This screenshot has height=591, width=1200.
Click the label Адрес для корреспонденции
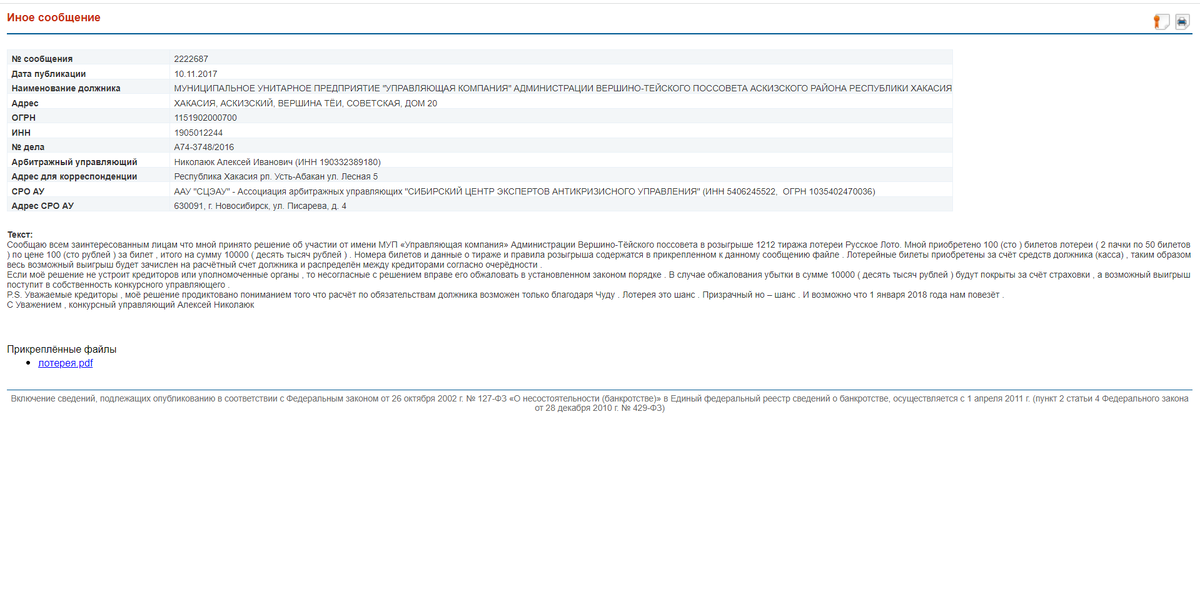pyautogui.click(x=74, y=176)
